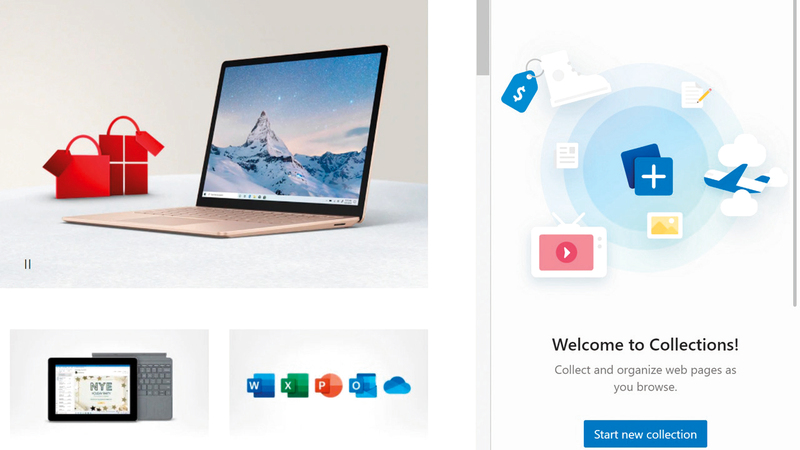Click the Collections pane scrollbar
The image size is (800, 450).
pyautogui.click(x=795, y=153)
